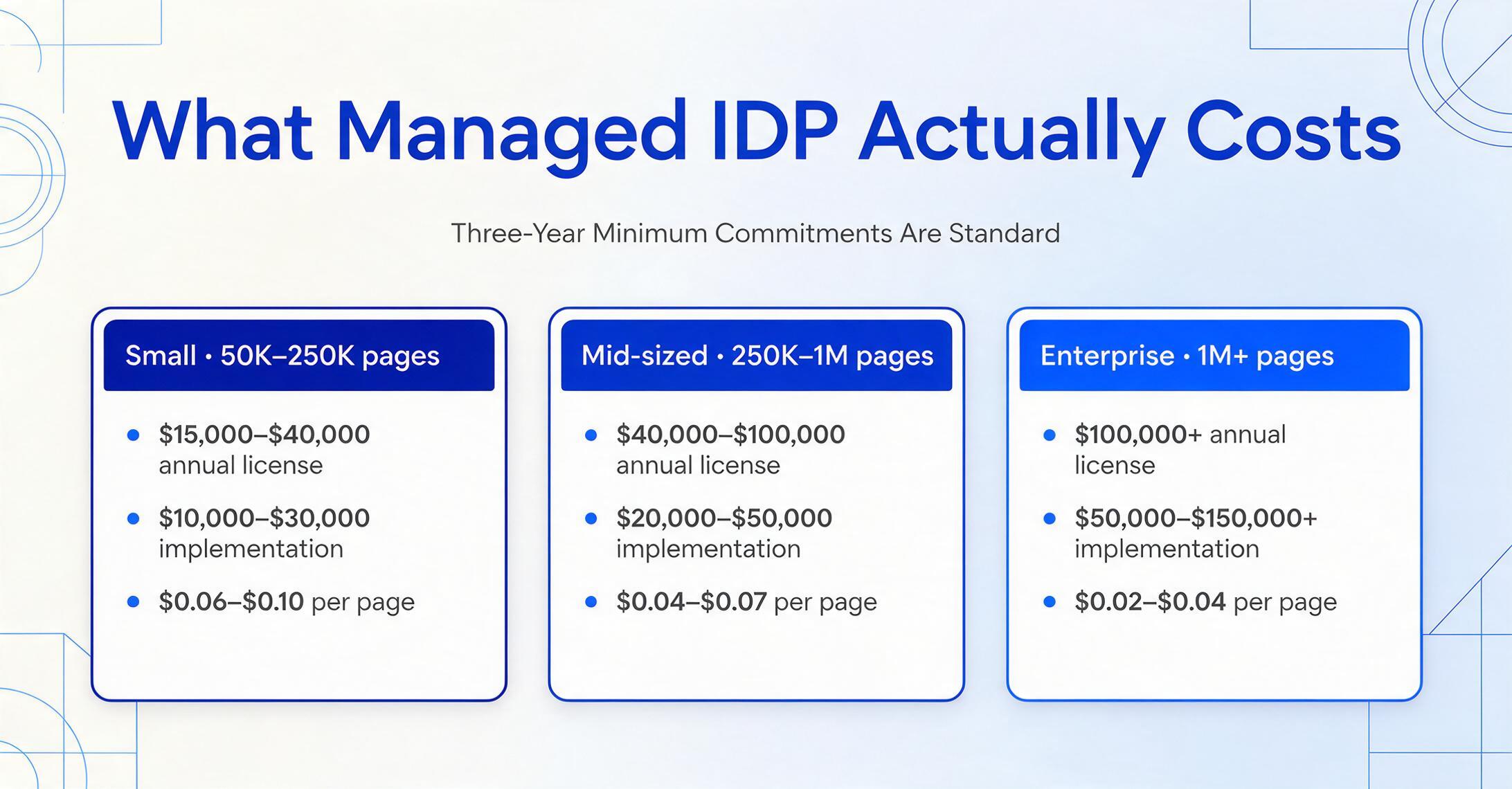Select '$20,000–$50,000' implementation text

pyautogui.click(x=724, y=533)
